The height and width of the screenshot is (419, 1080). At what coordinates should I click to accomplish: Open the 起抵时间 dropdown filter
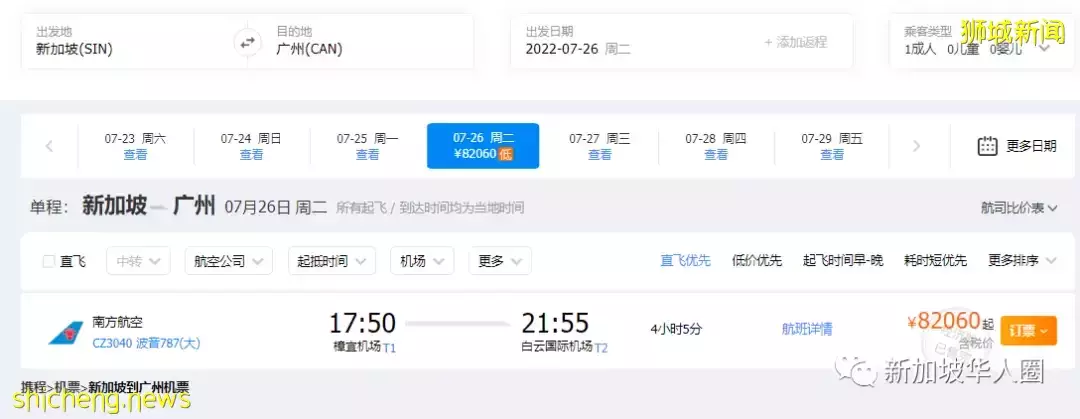332,261
